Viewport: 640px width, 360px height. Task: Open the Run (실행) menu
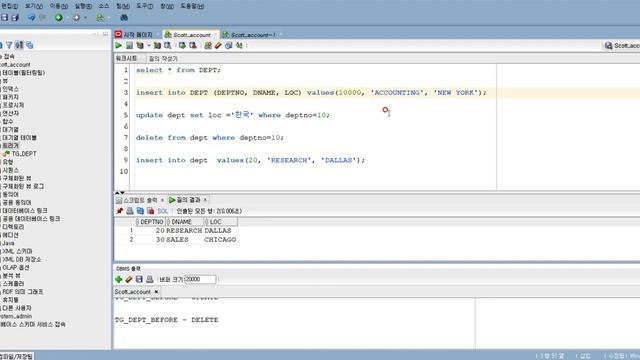[x=83, y=6]
